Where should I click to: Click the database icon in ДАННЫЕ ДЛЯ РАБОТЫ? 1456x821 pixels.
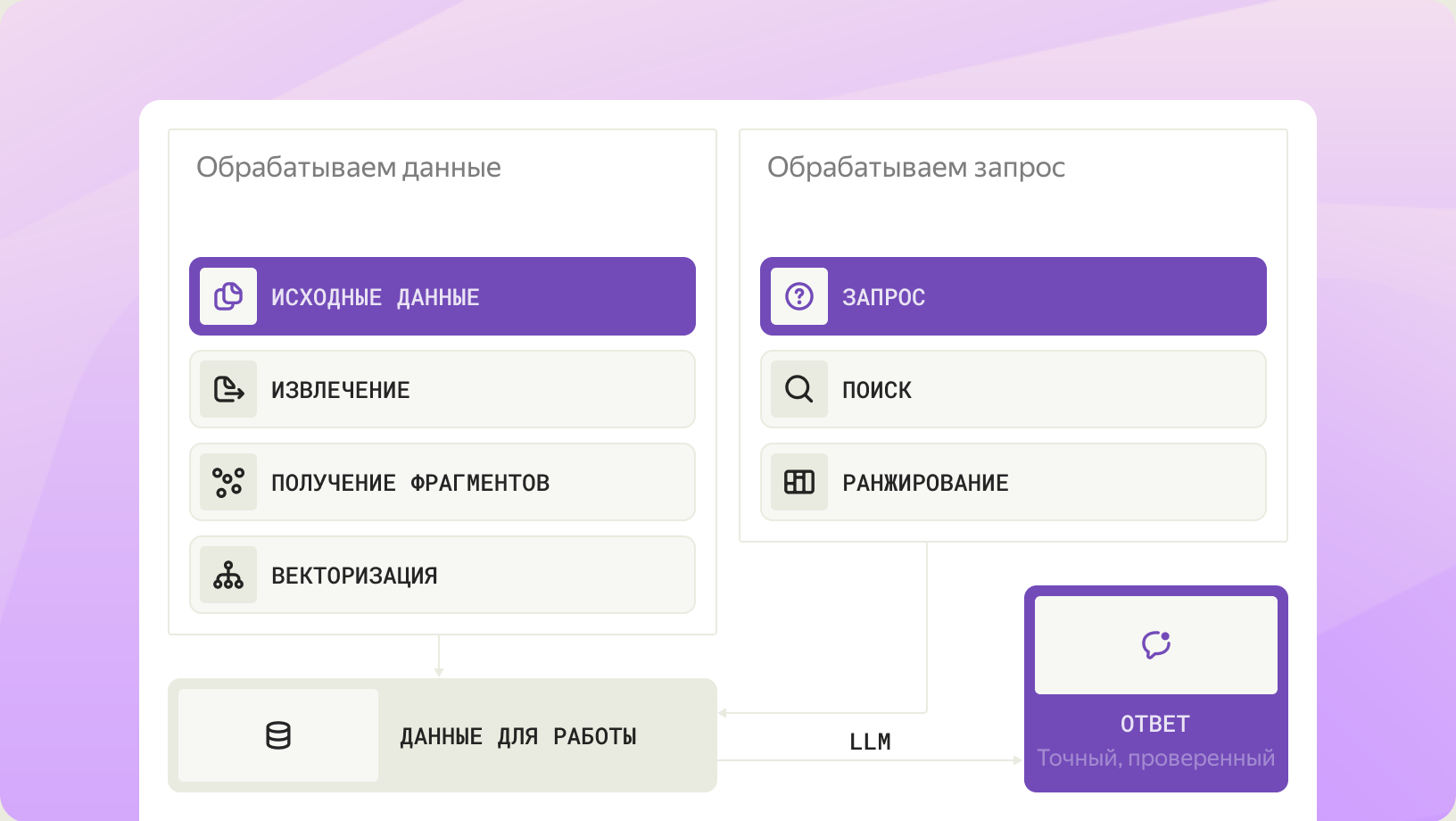pos(277,734)
